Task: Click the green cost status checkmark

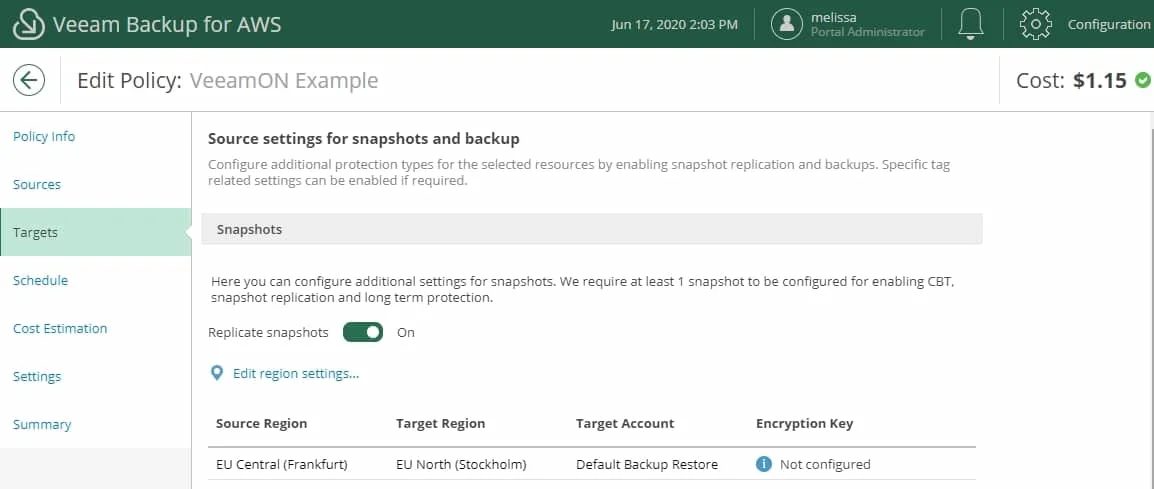Action: coord(1142,80)
